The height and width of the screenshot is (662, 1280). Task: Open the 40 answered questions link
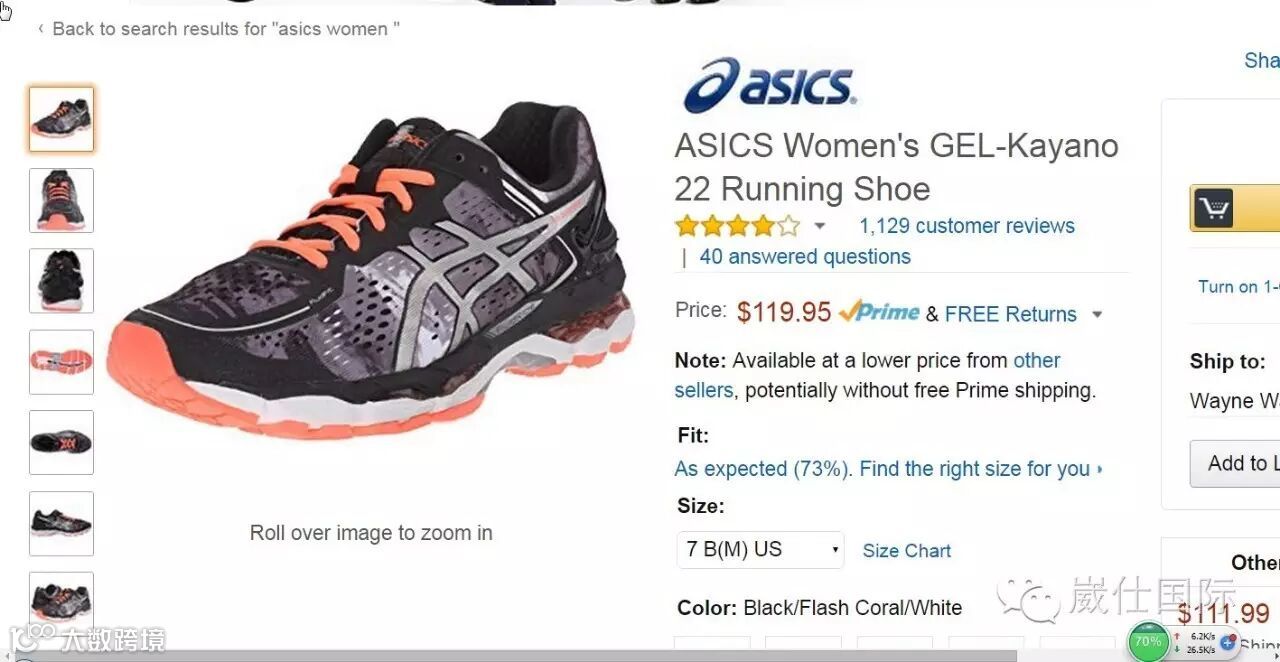tap(805, 257)
